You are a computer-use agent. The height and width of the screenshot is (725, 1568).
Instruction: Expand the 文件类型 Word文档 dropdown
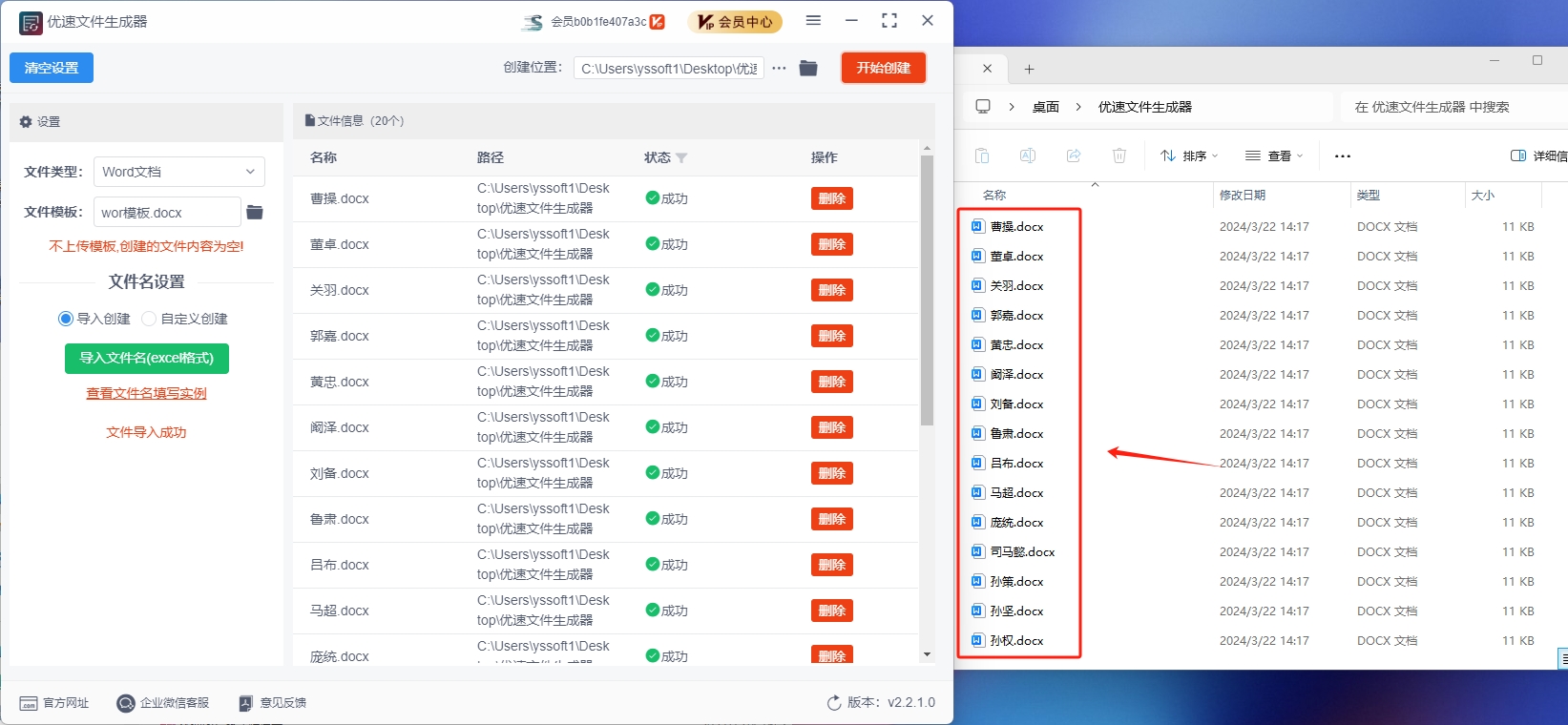click(179, 172)
